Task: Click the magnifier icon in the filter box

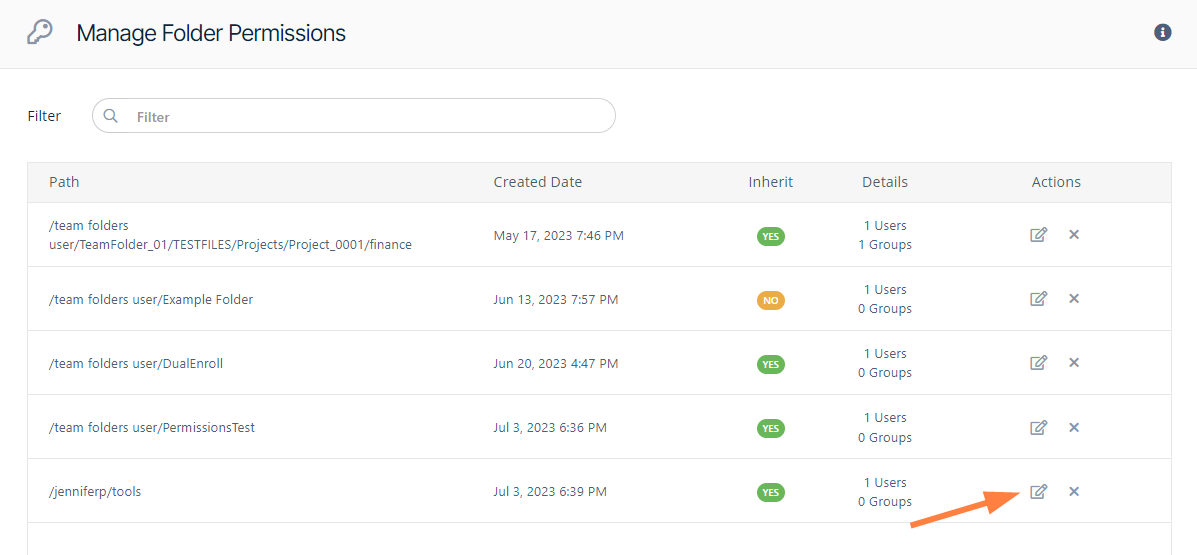Action: click(111, 116)
